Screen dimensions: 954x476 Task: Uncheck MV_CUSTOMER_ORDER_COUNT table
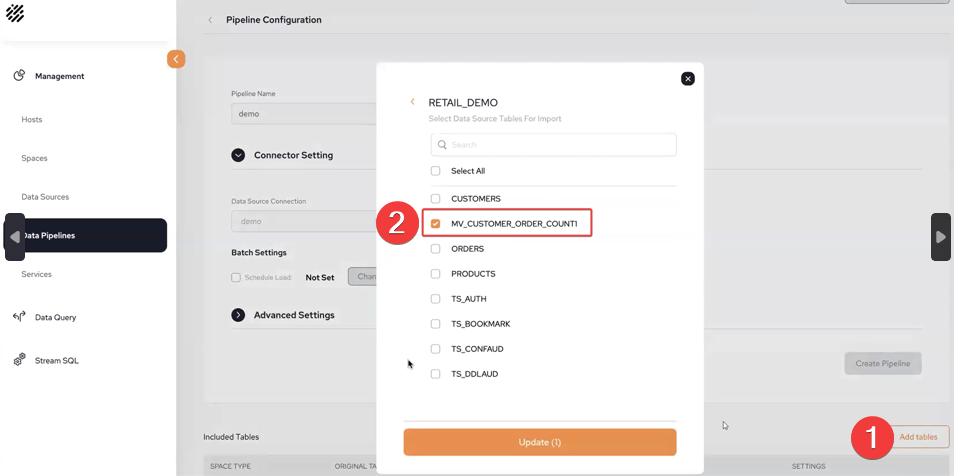tap(435, 224)
